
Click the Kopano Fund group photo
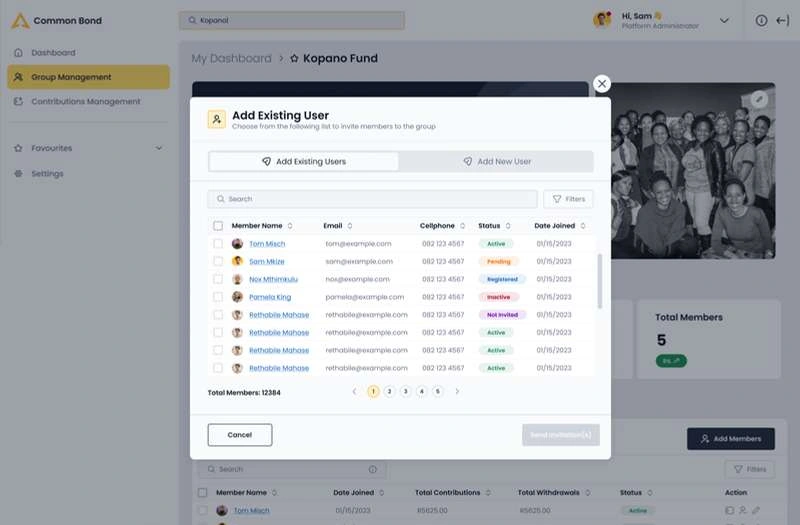point(693,170)
